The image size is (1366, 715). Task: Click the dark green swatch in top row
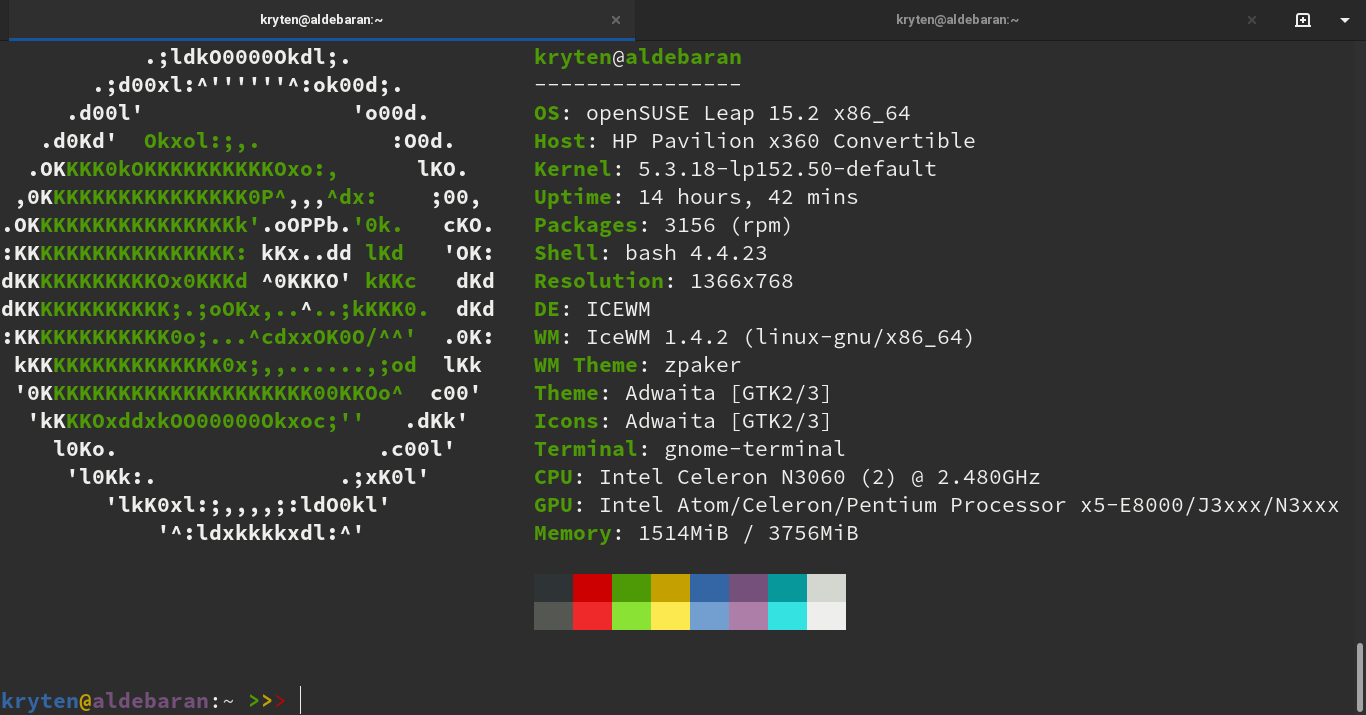tap(631, 588)
